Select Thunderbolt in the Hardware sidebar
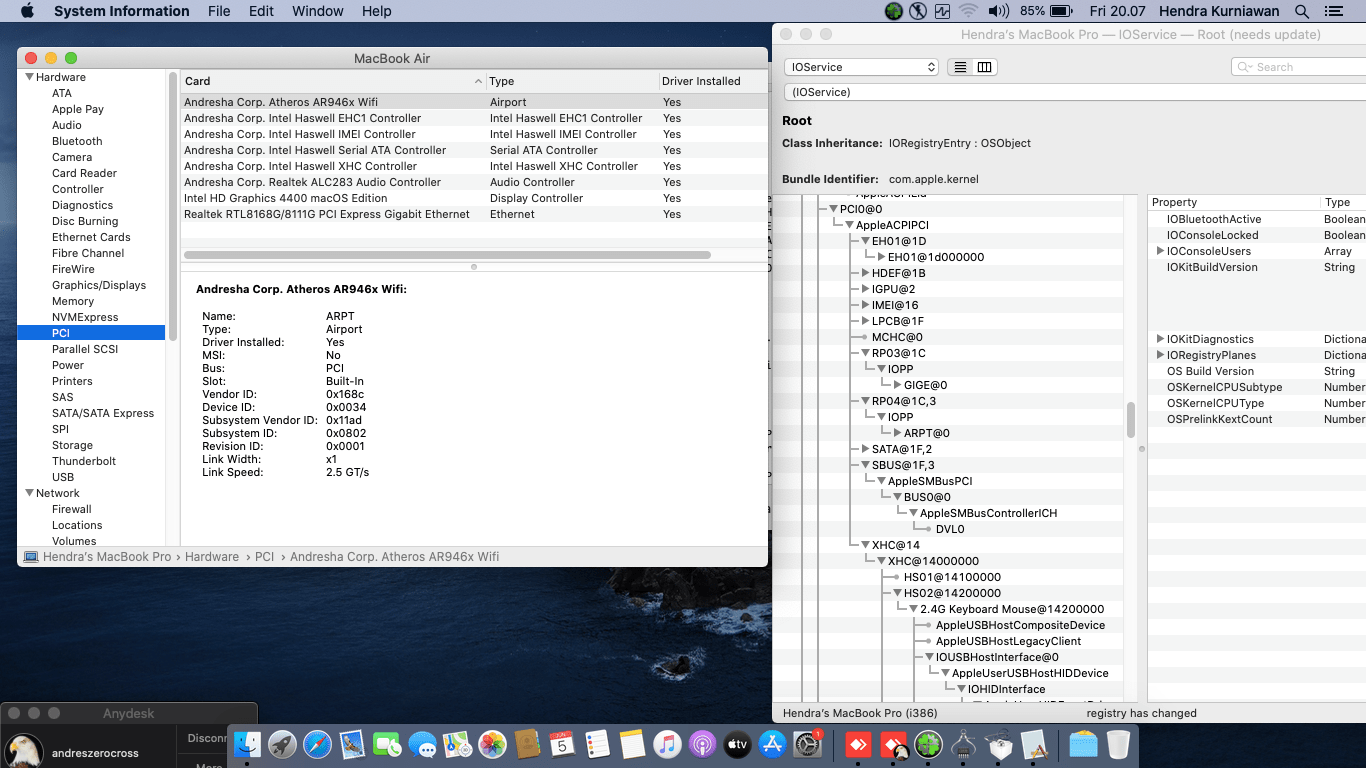Viewport: 1366px width, 768px height. (x=84, y=461)
